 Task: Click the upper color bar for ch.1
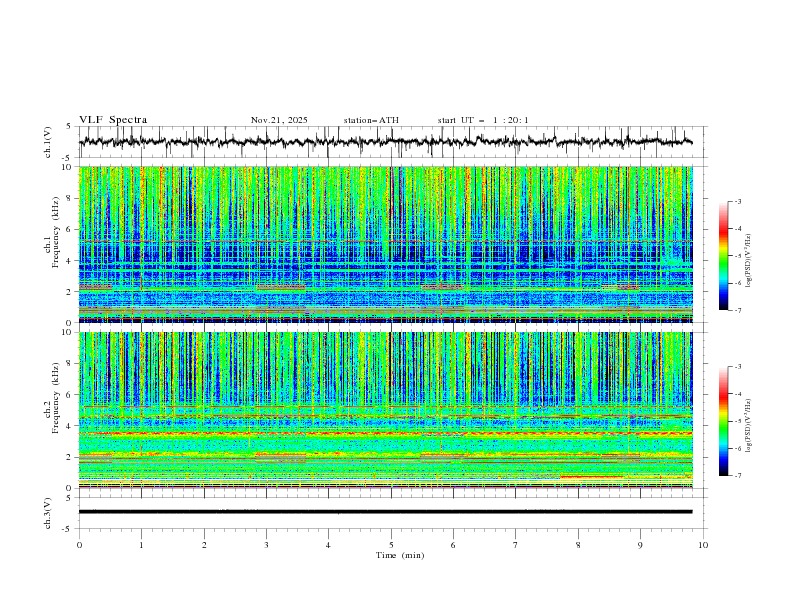pyautogui.click(x=724, y=256)
